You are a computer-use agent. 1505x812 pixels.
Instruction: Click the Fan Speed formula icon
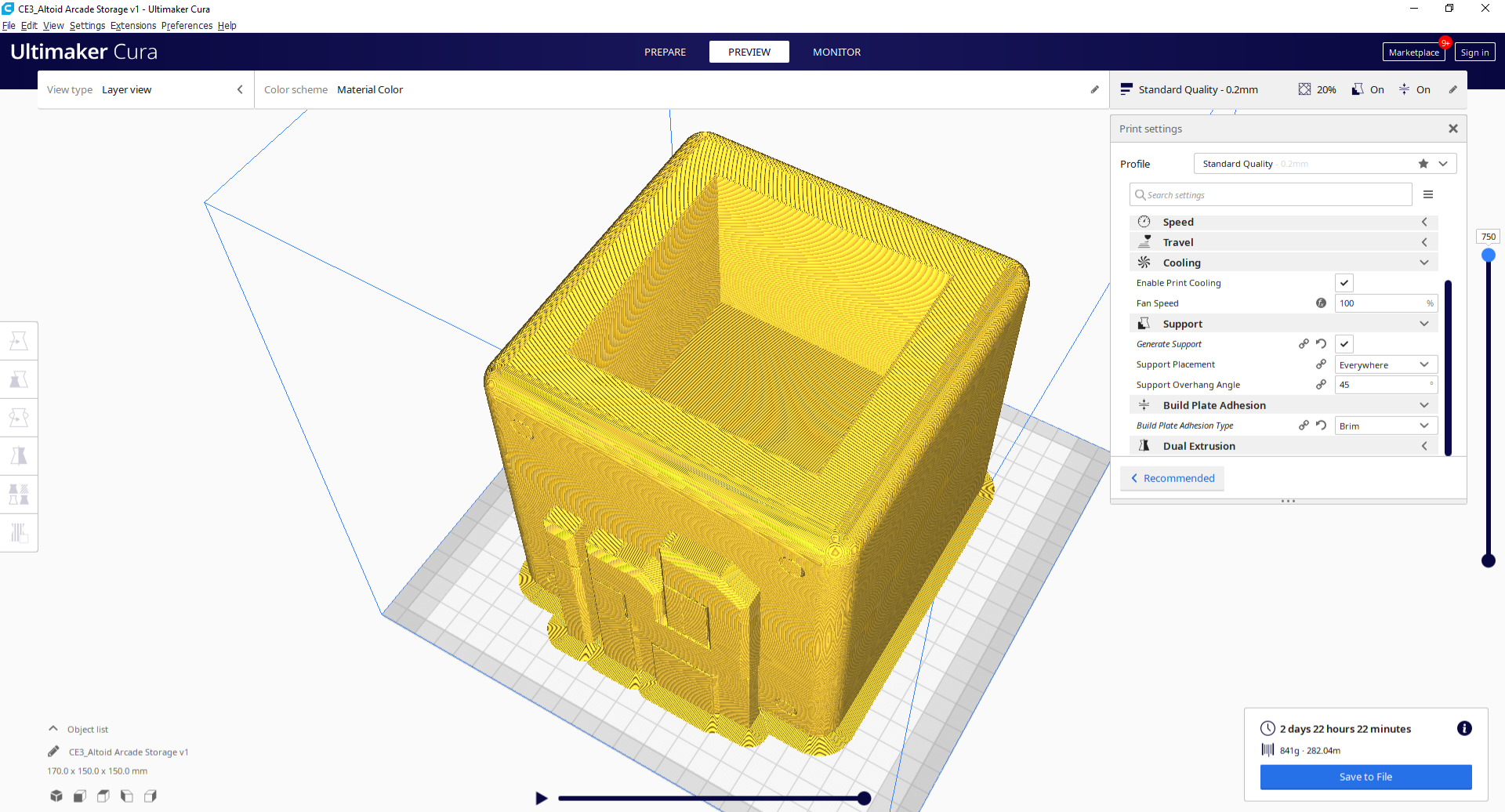1321,303
